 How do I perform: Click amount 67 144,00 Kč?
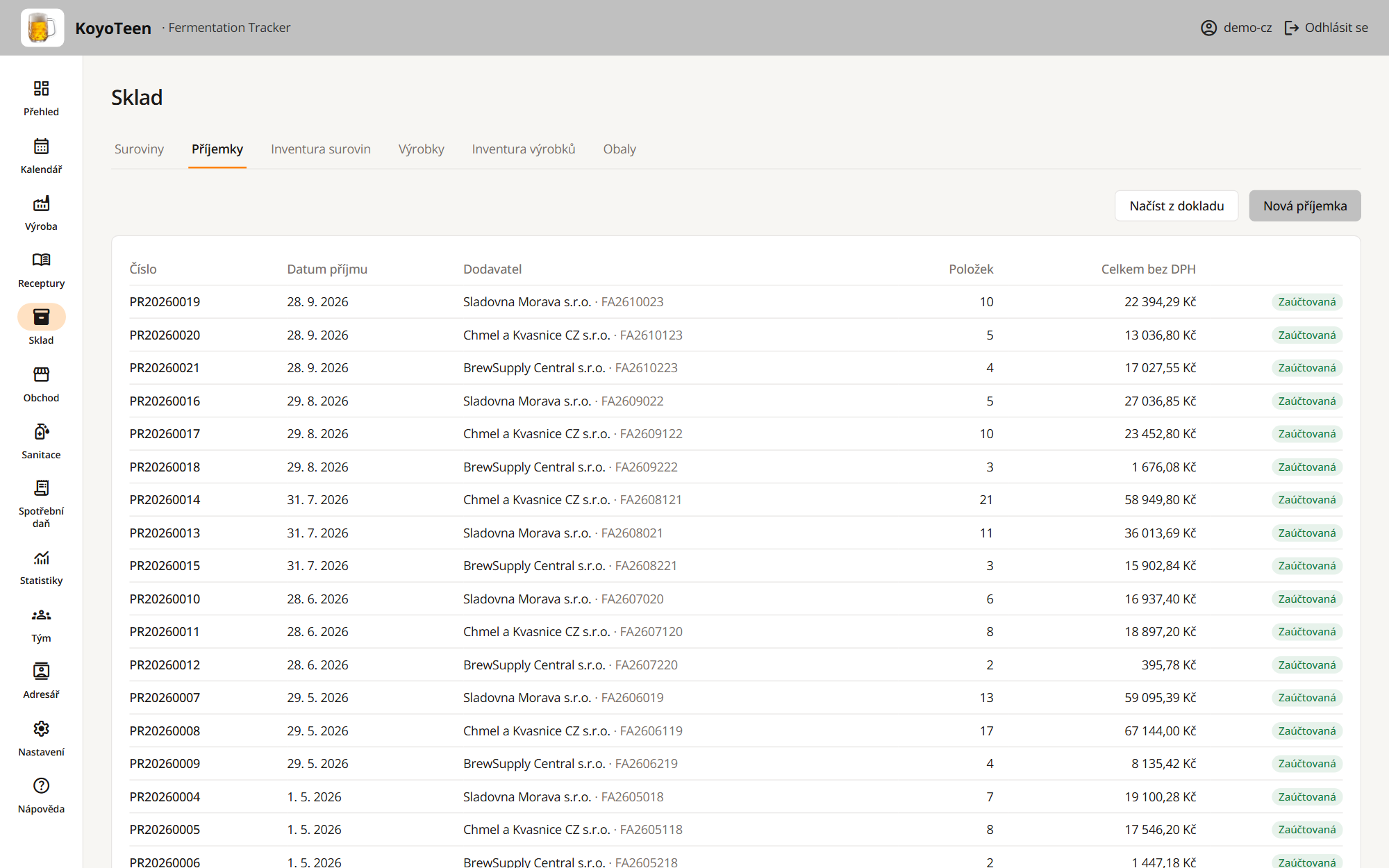[1160, 731]
